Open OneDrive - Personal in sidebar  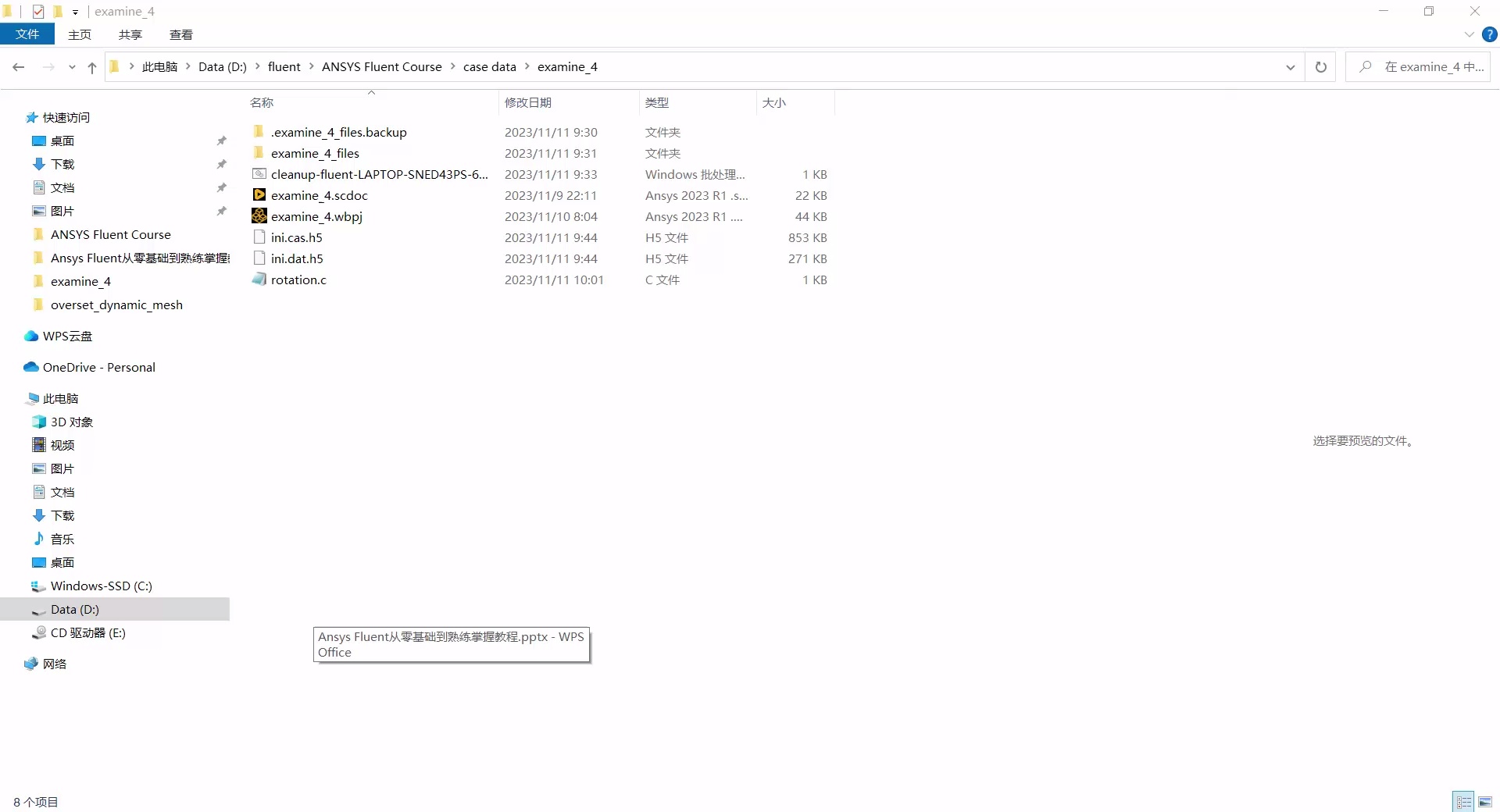click(x=98, y=367)
